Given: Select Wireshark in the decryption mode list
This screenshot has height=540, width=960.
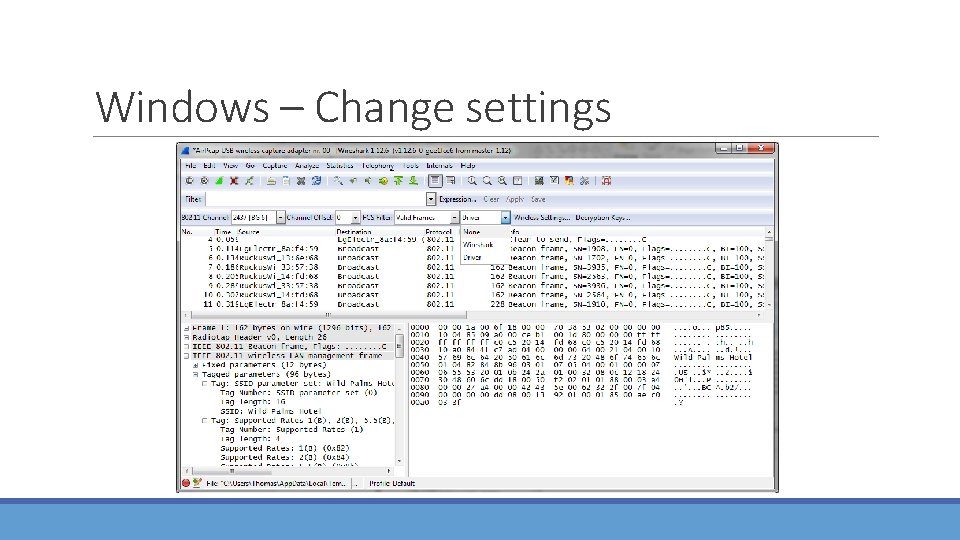Looking at the screenshot, I should tap(485, 245).
